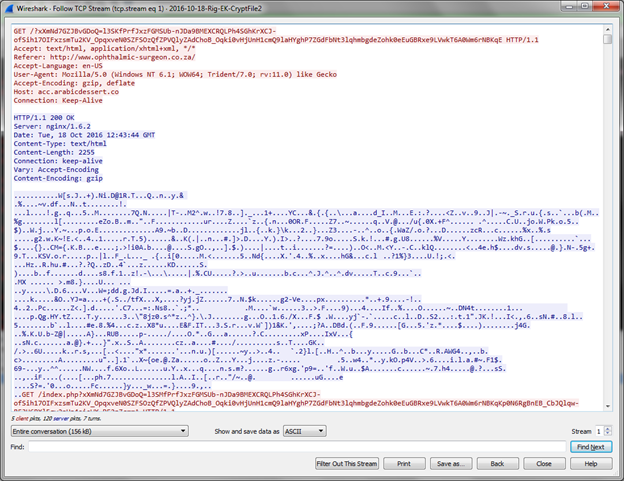Click the Save as... button
This screenshot has width=624, height=481.
pyautogui.click(x=451, y=463)
